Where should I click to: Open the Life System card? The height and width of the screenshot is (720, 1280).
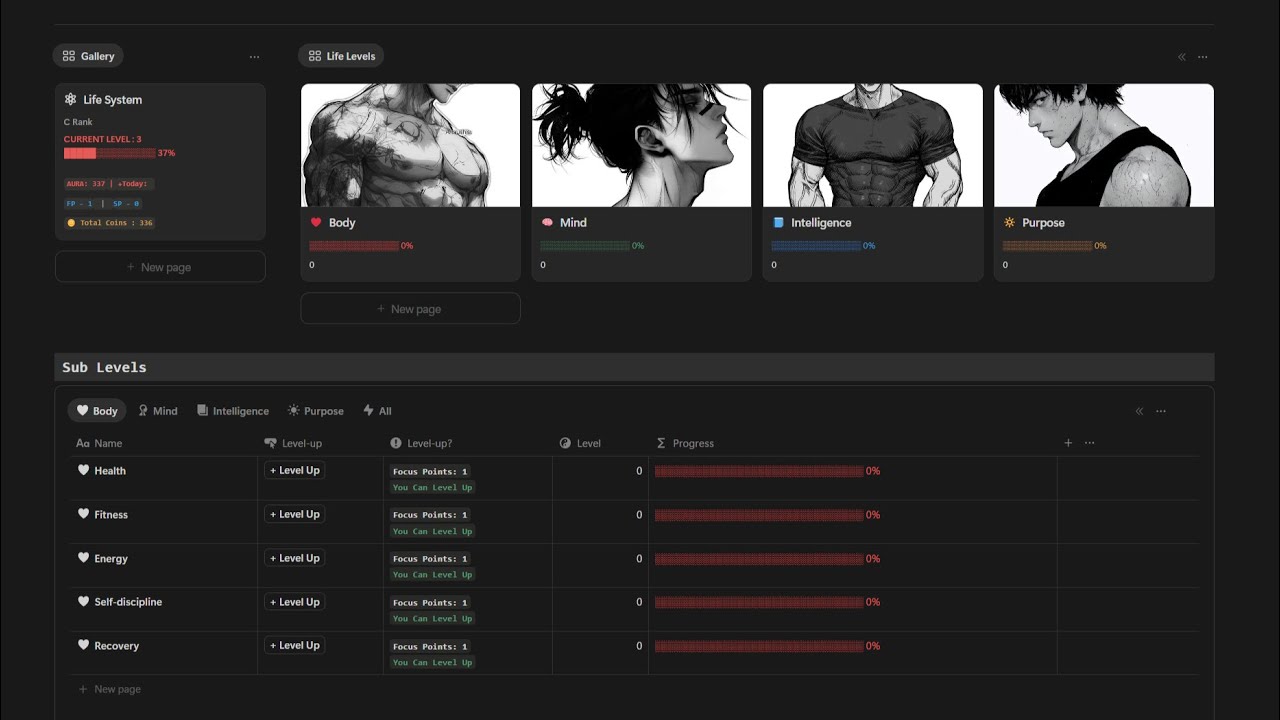tap(160, 161)
